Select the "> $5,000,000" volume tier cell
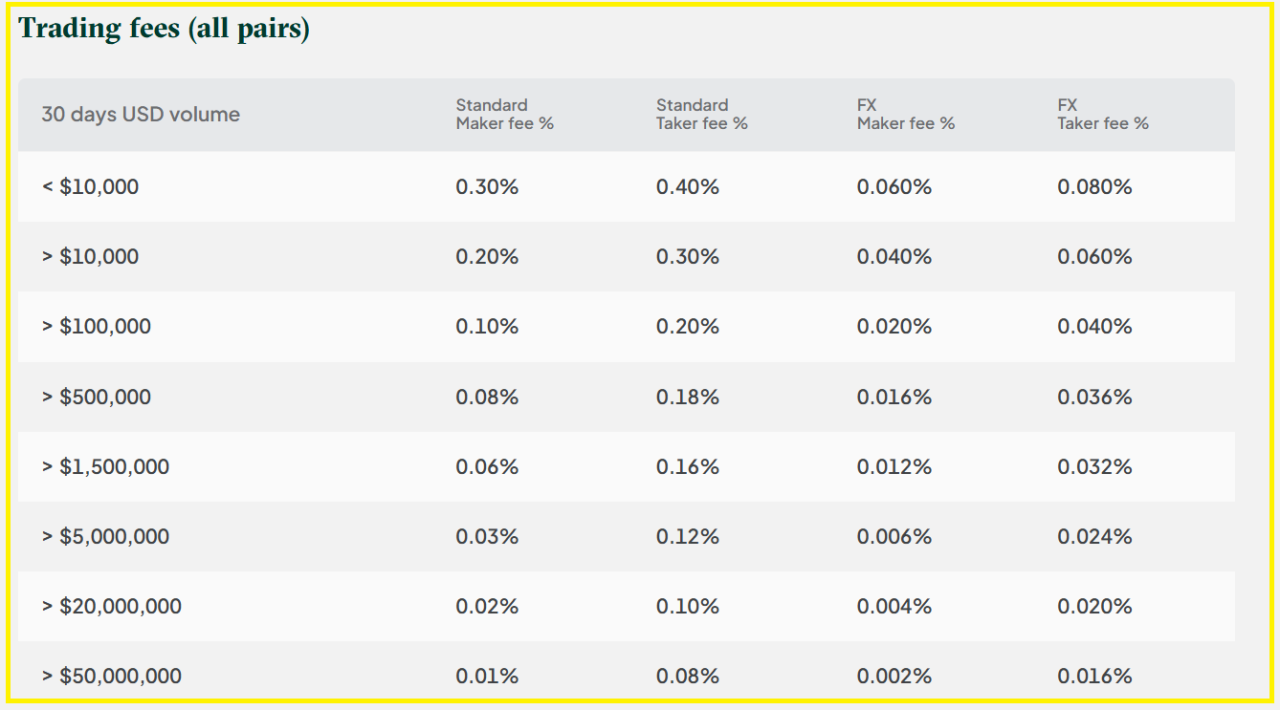 pyautogui.click(x=105, y=537)
